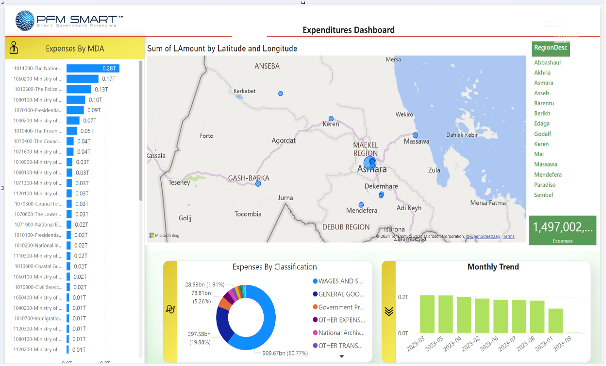Screen dimensions: 606x366
Task: Click the PFM SMART globe logo
Action: point(25,20)
